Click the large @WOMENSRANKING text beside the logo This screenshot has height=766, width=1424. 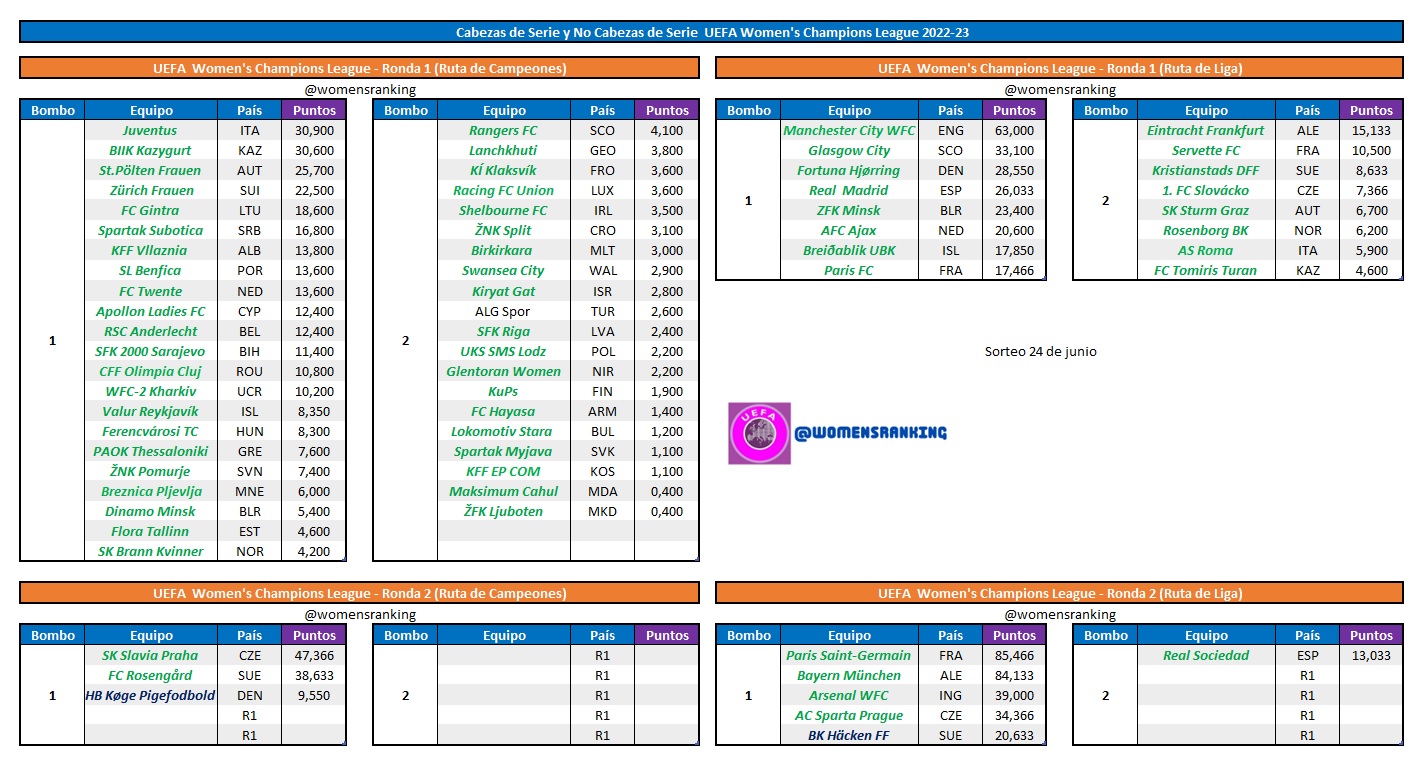point(870,433)
